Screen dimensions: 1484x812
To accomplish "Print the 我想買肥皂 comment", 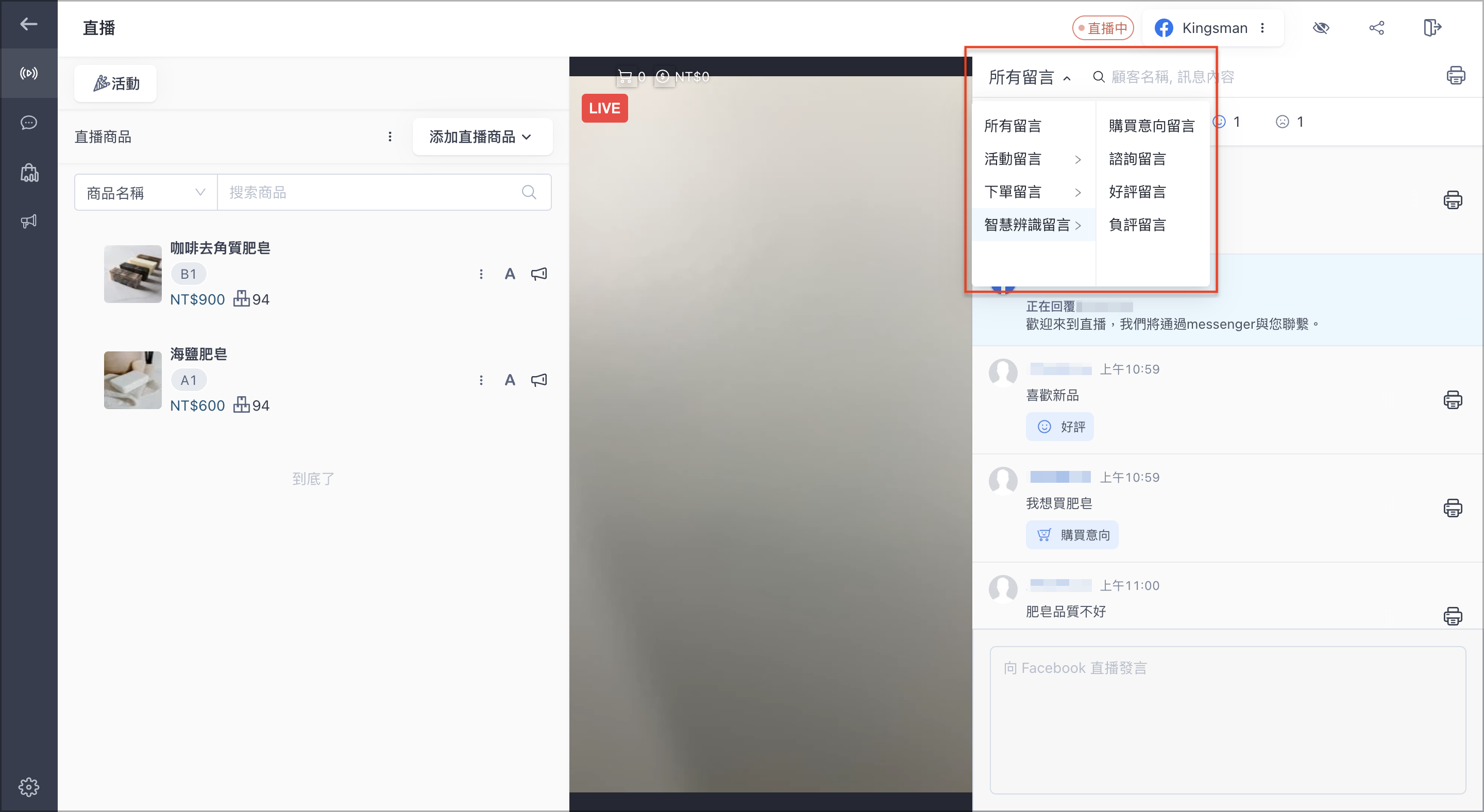I will 1453,508.
